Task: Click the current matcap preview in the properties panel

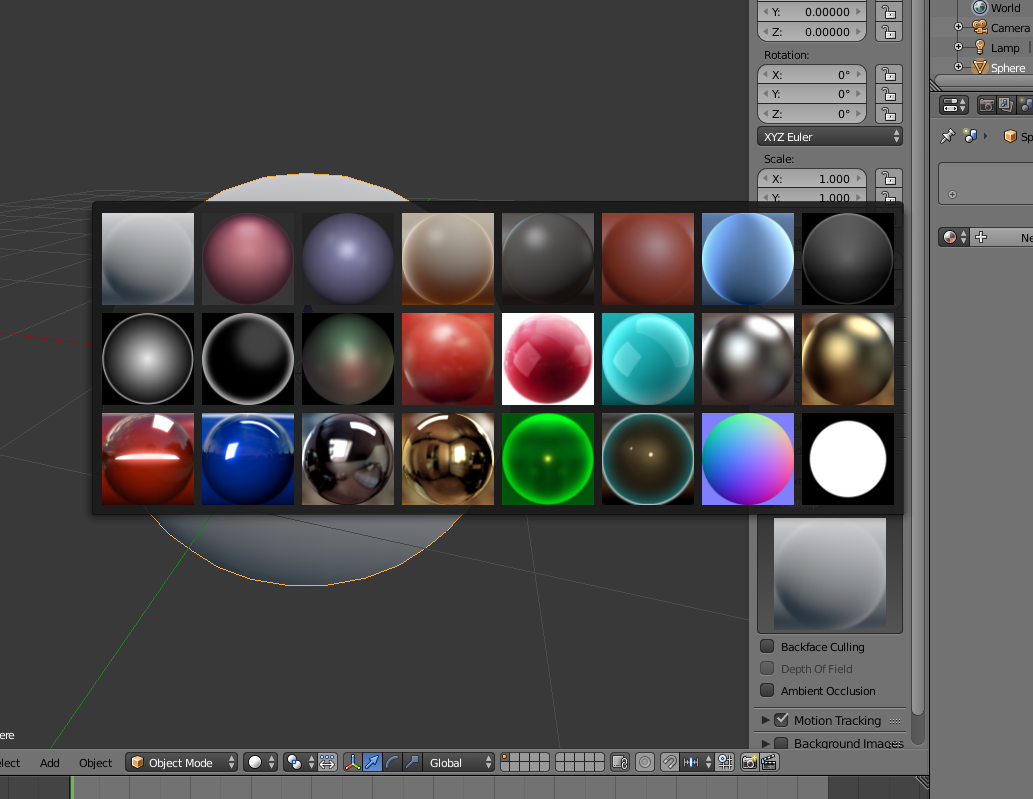Action: click(830, 573)
